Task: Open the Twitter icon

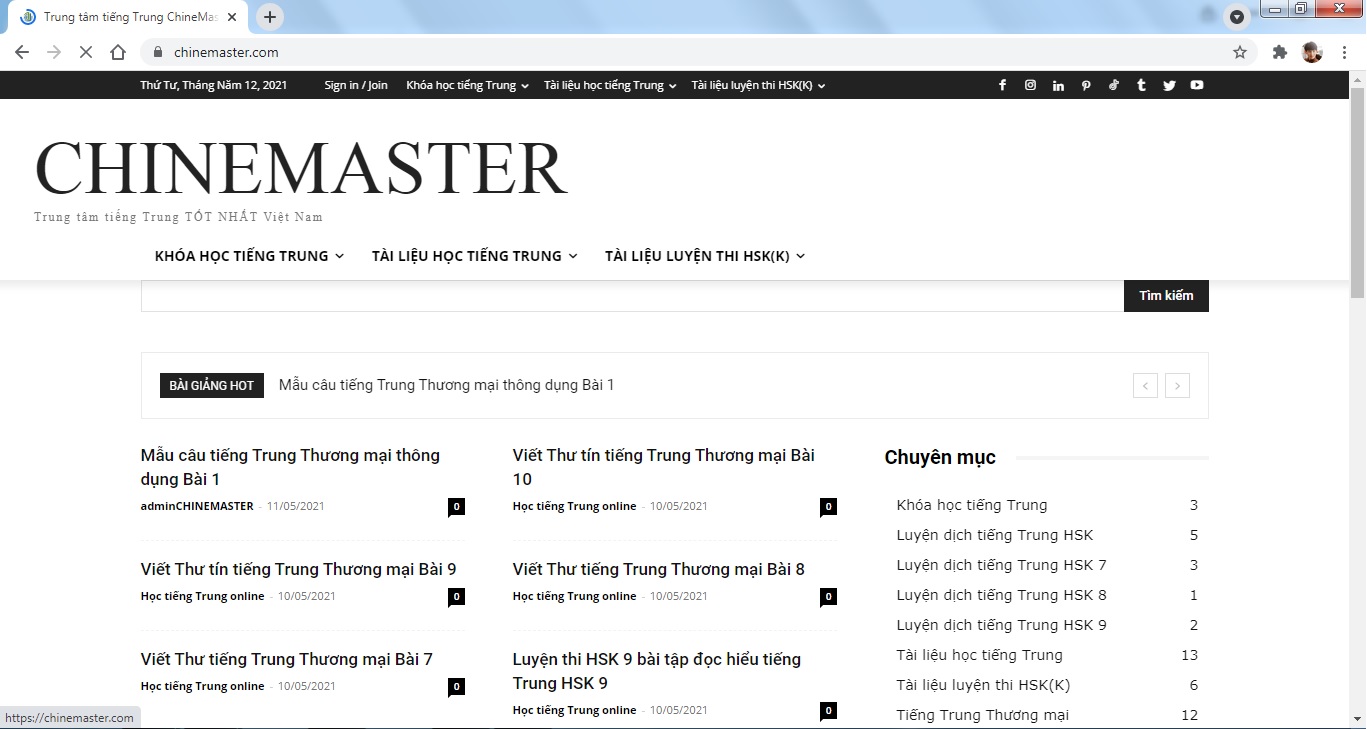Action: tap(1169, 85)
